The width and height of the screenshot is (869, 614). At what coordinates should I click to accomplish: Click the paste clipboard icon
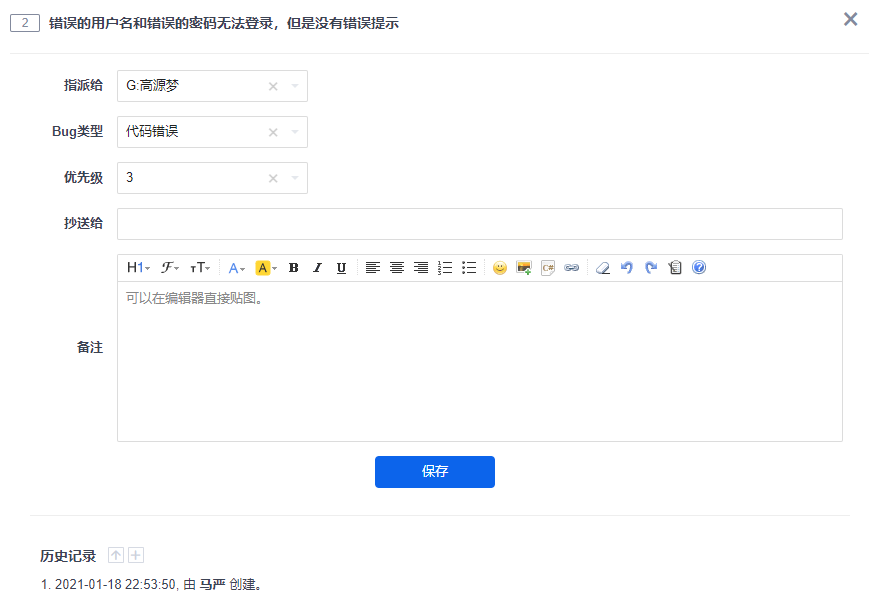675,267
